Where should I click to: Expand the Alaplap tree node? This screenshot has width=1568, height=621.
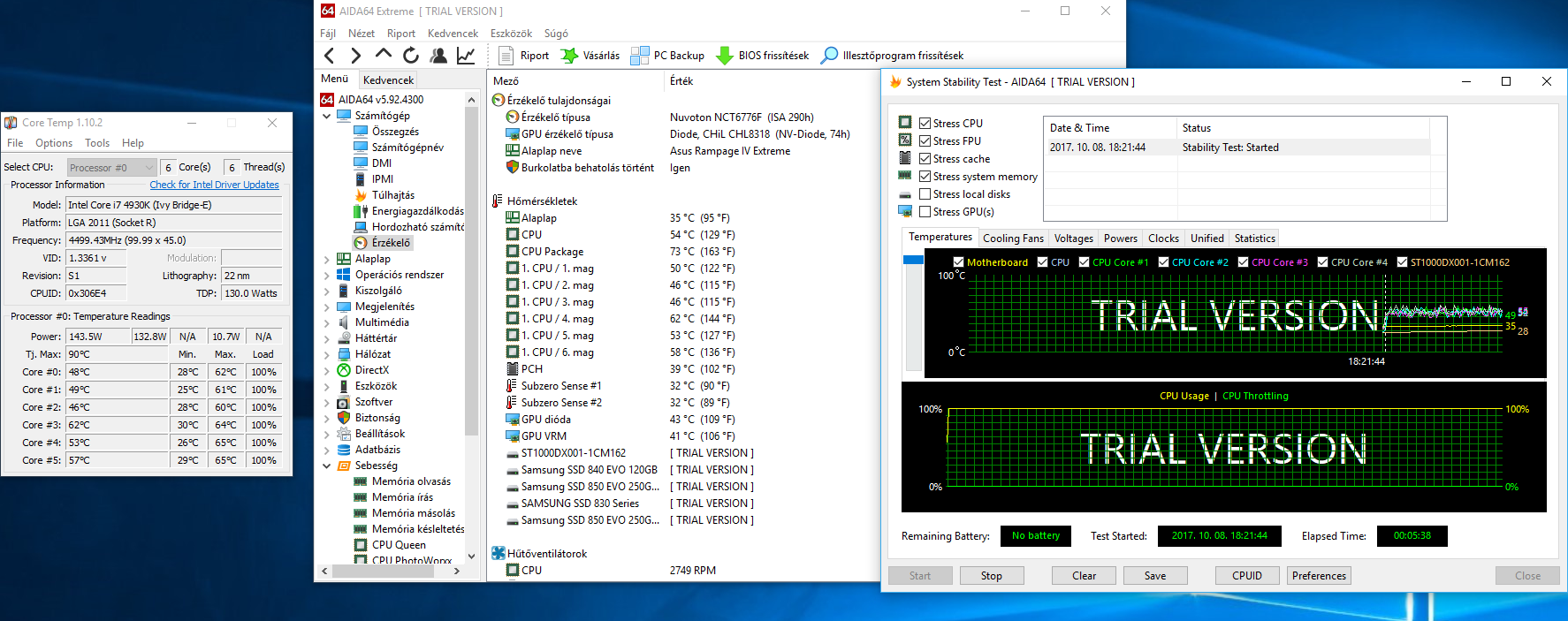327,259
